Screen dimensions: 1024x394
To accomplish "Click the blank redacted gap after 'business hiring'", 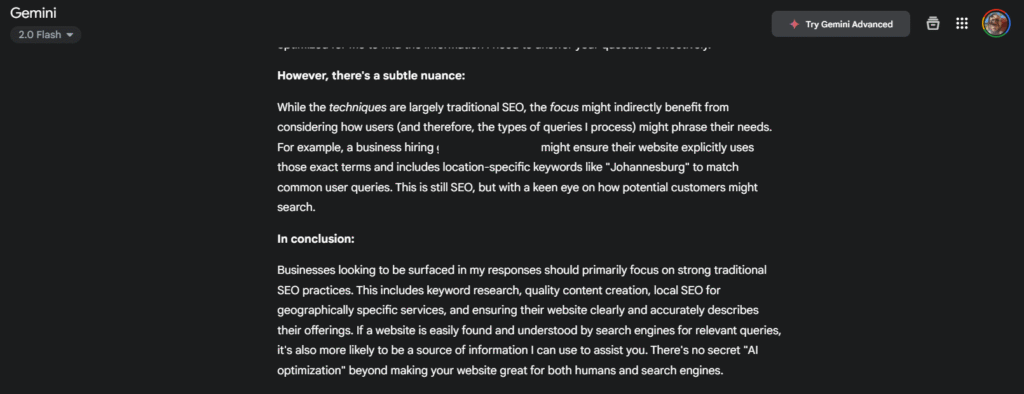I will [x=488, y=147].
